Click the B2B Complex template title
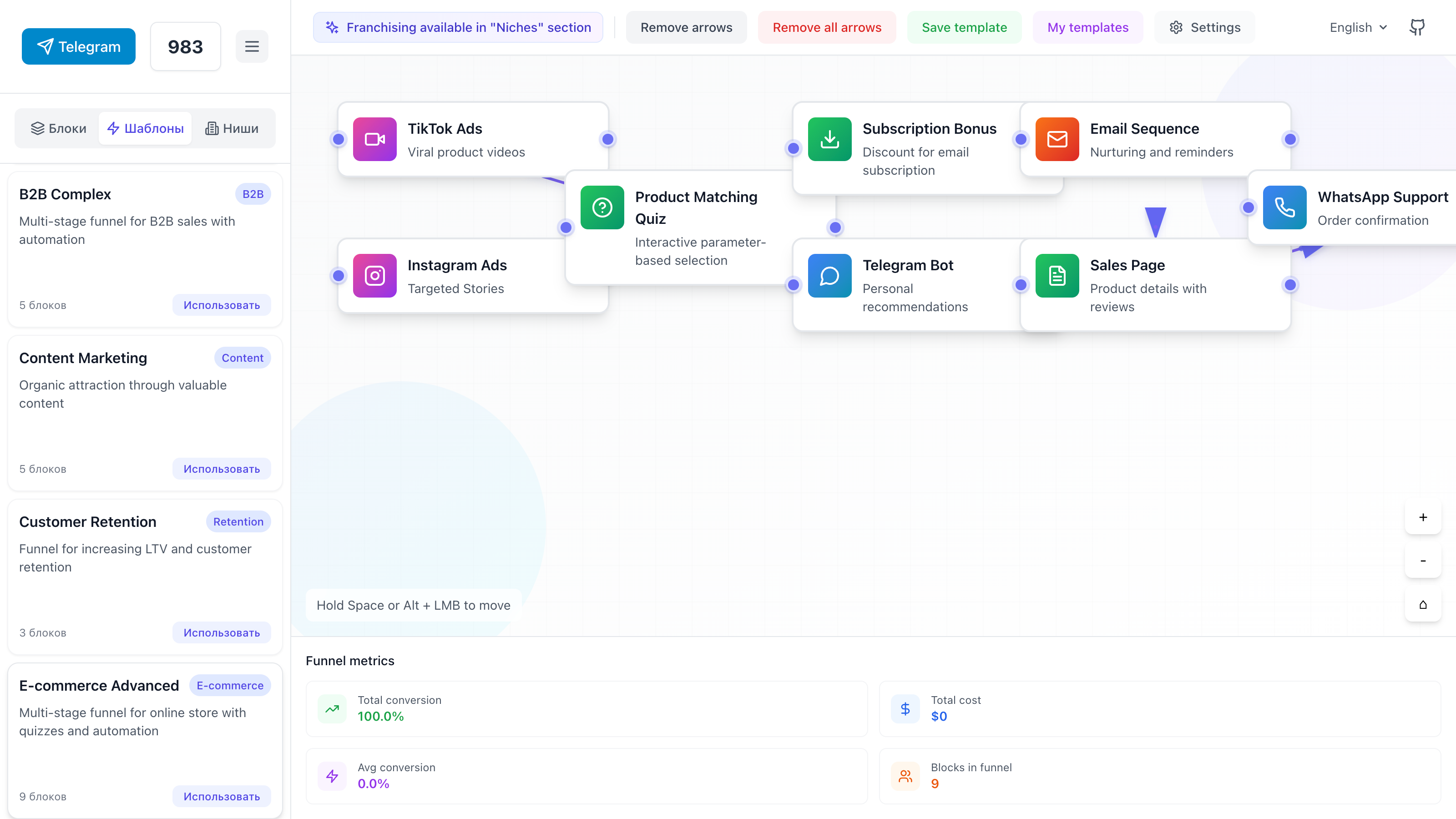Screen dimensions: 1456x819 (65, 194)
